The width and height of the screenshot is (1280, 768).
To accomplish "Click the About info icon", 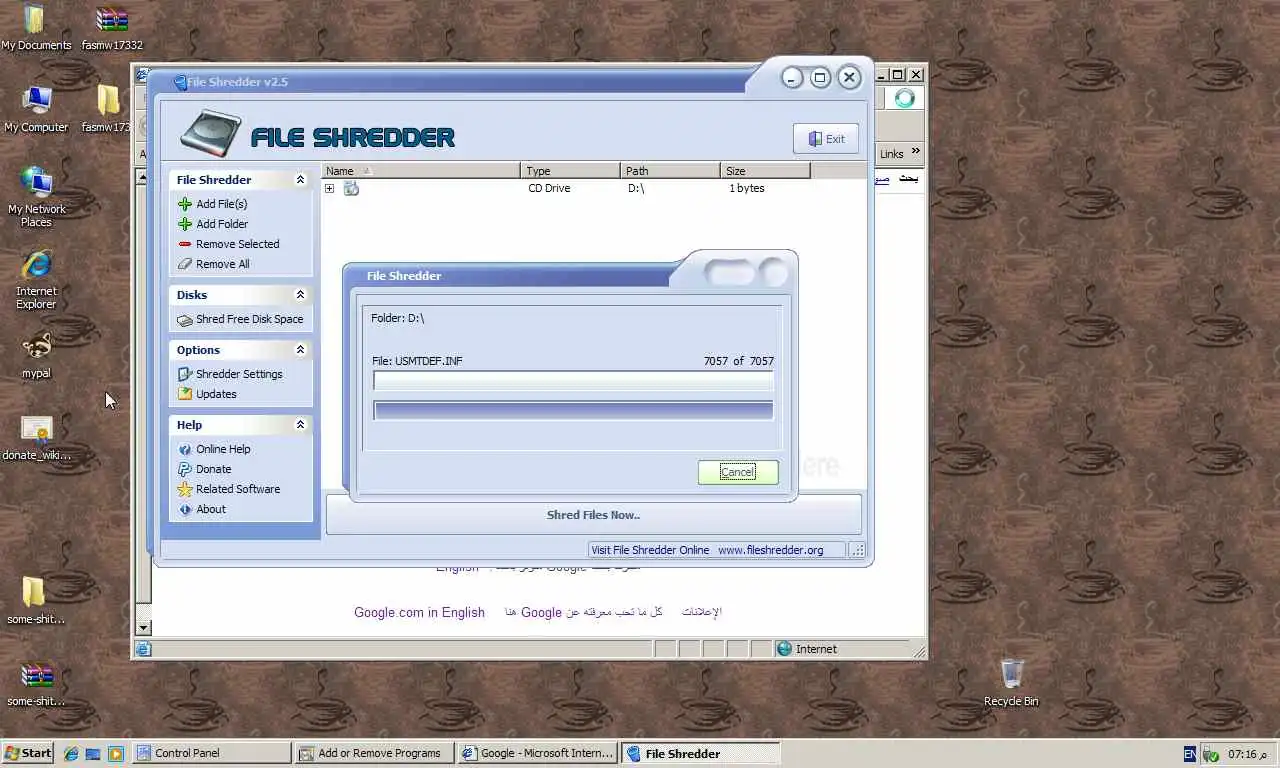I will [x=184, y=509].
